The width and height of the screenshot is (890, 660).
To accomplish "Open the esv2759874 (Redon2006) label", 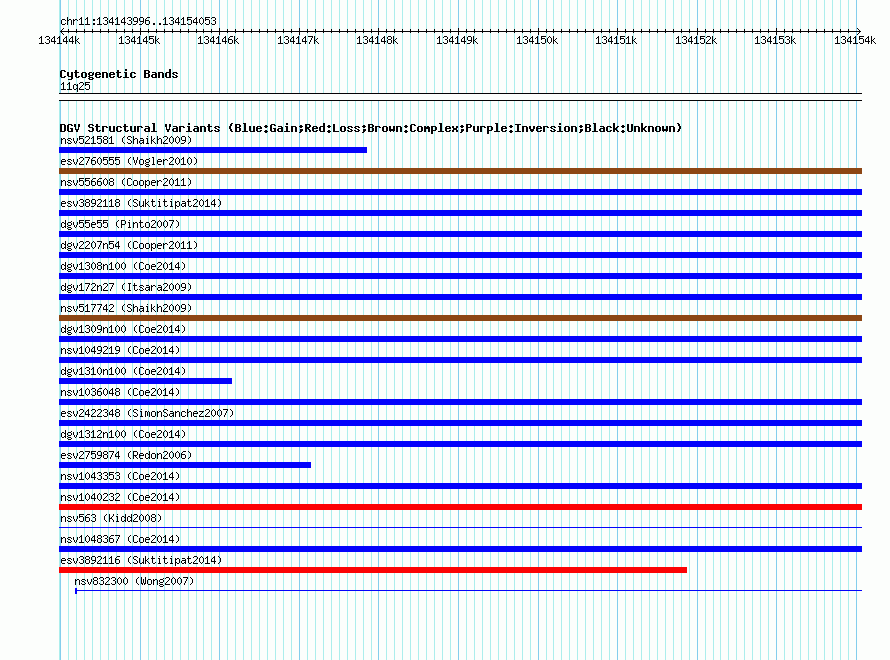I will pyautogui.click(x=126, y=455).
